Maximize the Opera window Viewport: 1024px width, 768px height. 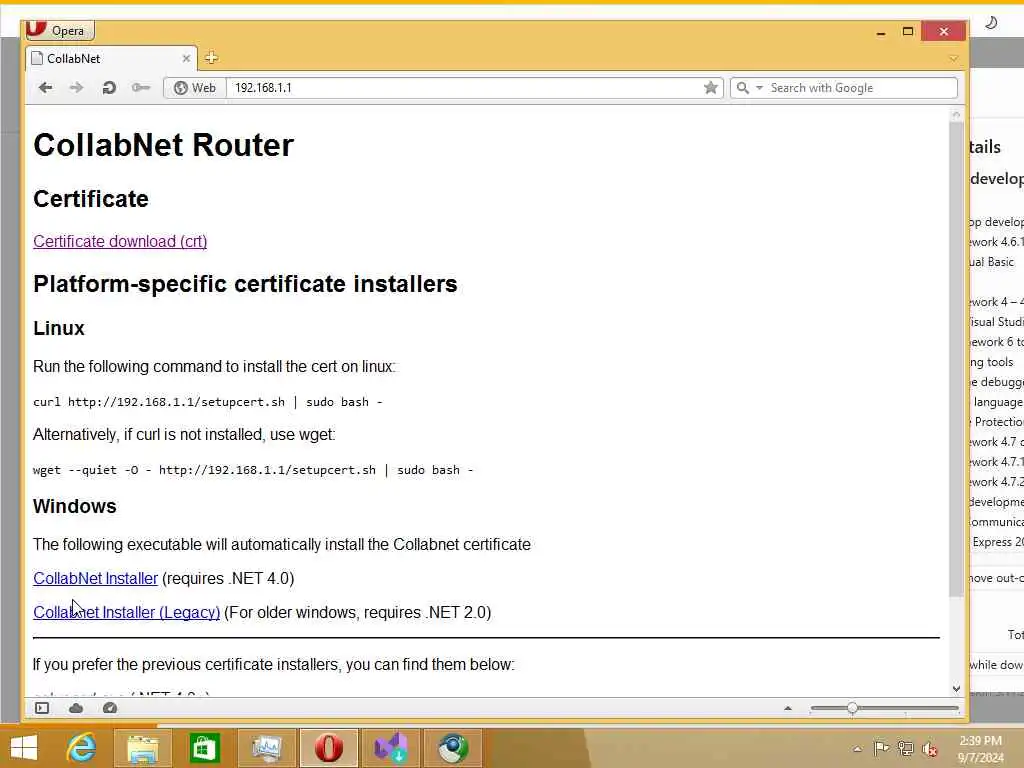pos(908,31)
